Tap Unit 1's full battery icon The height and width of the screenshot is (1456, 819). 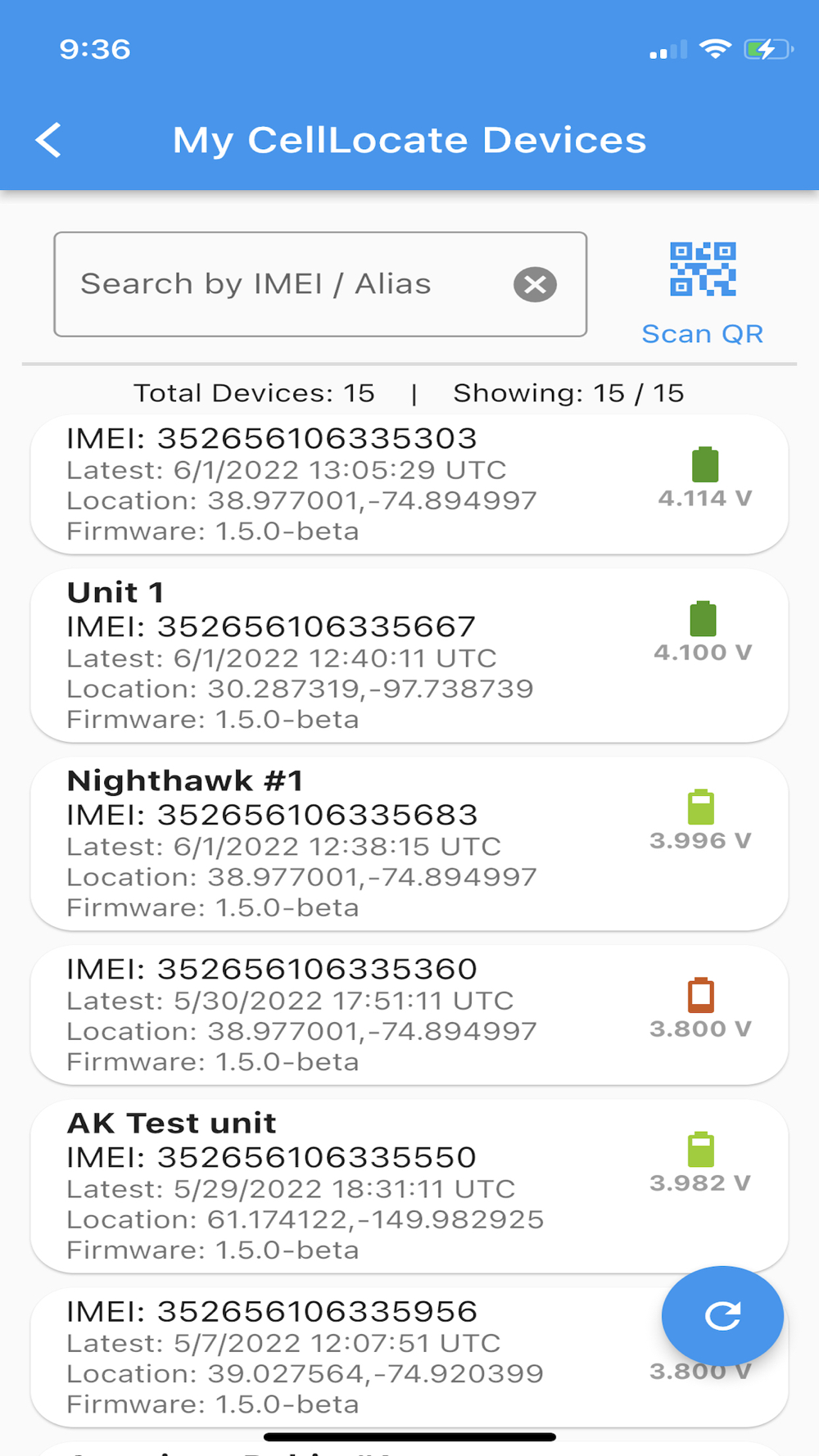click(x=703, y=618)
